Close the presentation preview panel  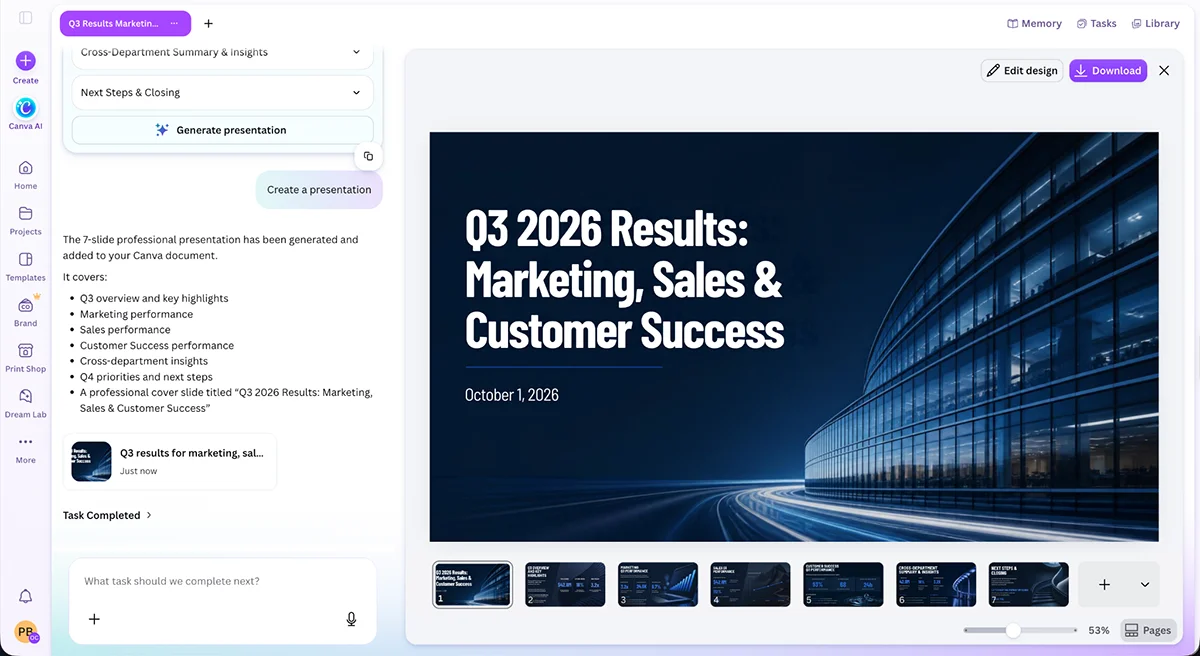1164,70
